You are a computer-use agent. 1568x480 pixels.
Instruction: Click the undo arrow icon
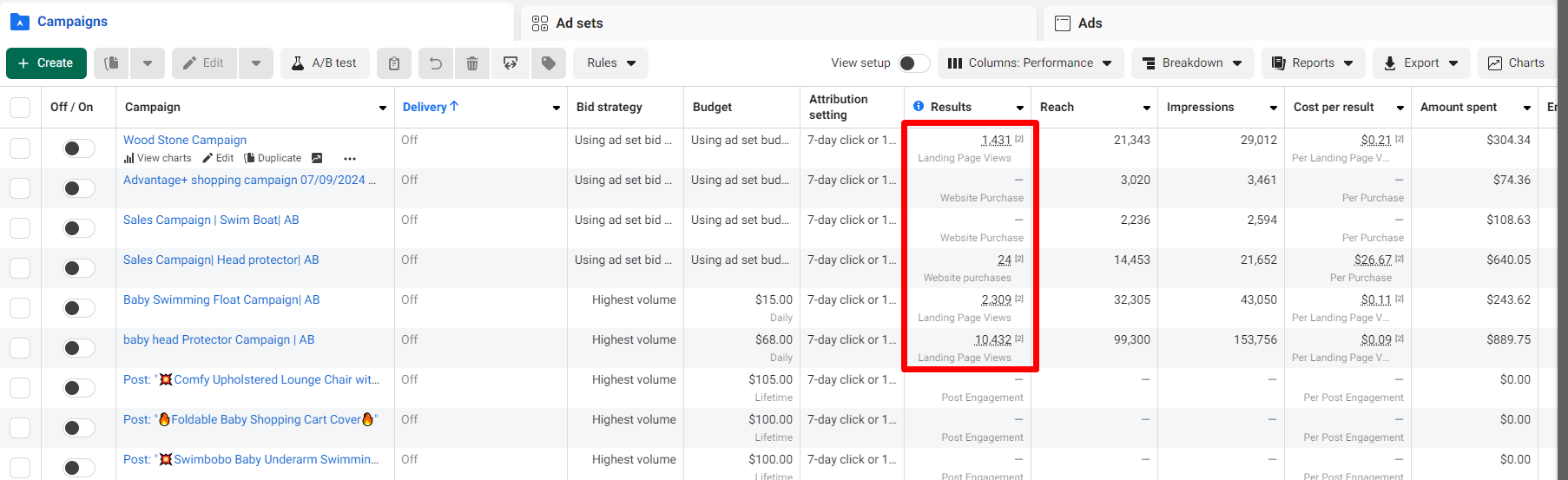[436, 63]
